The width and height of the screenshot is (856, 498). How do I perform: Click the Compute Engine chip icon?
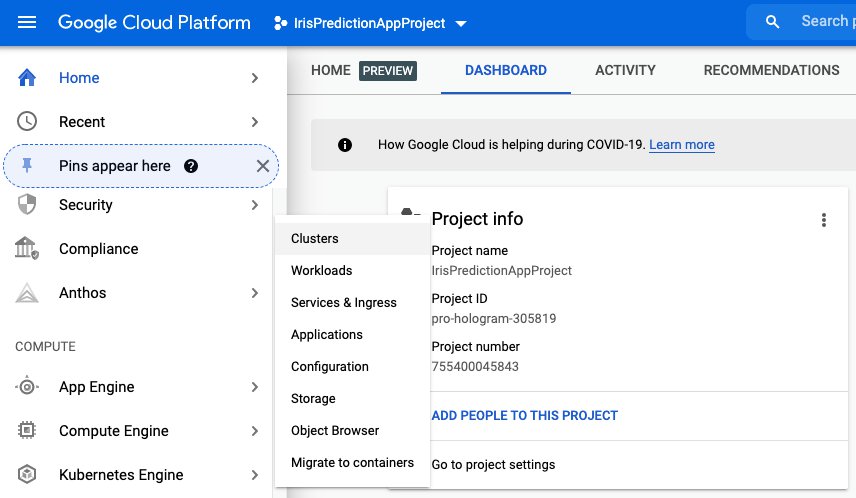(x=27, y=431)
